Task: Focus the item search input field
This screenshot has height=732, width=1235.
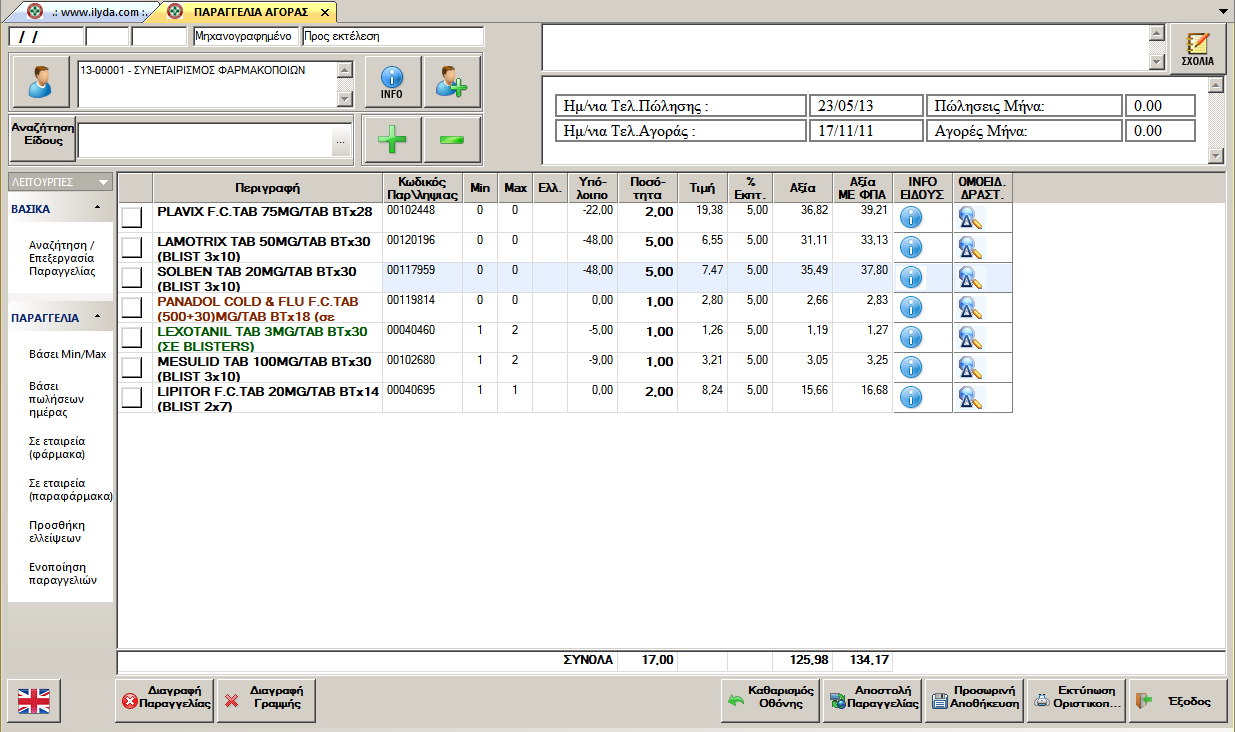Action: (x=205, y=140)
